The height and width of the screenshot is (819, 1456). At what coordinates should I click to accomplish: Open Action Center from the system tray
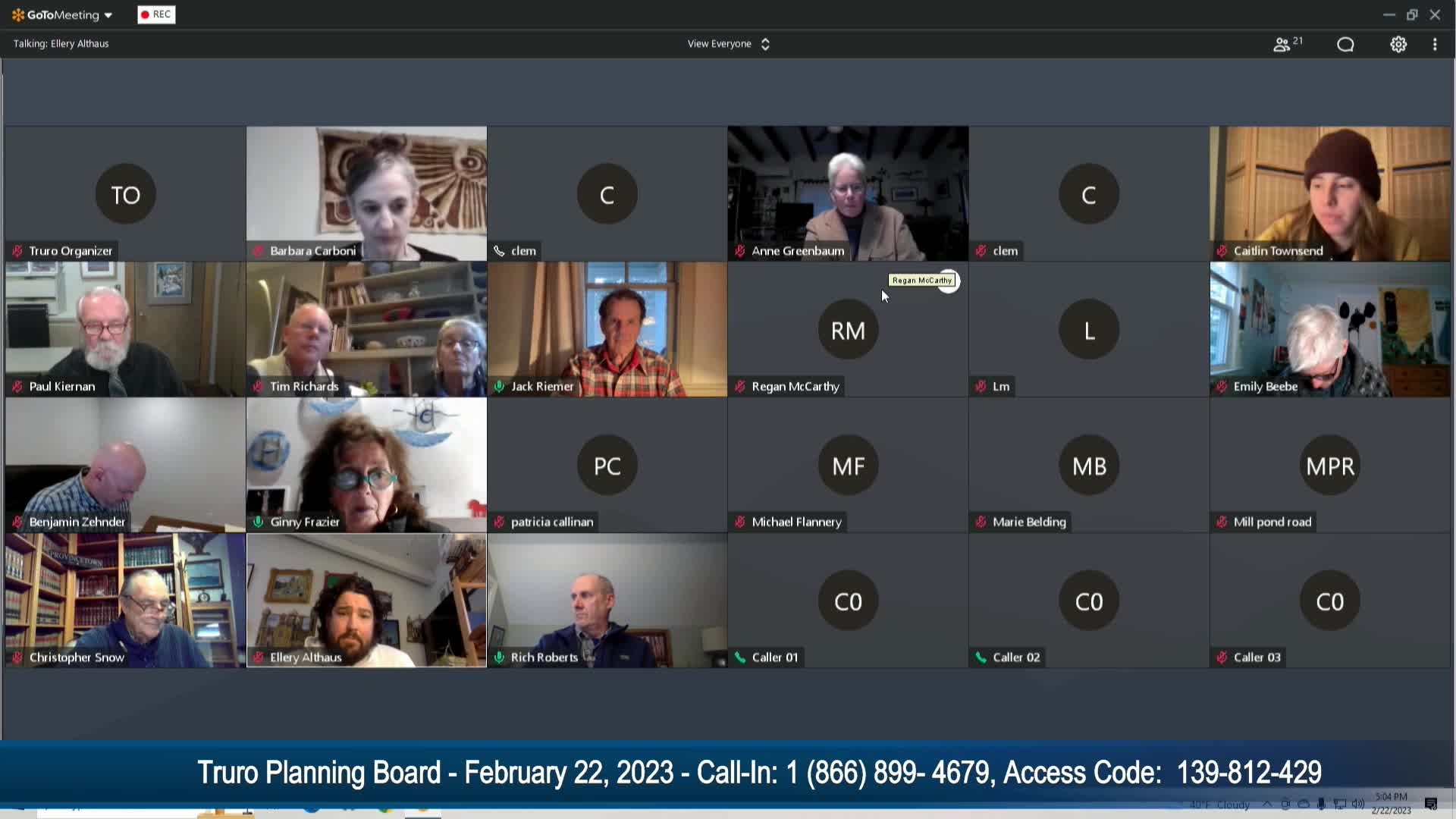(1432, 804)
